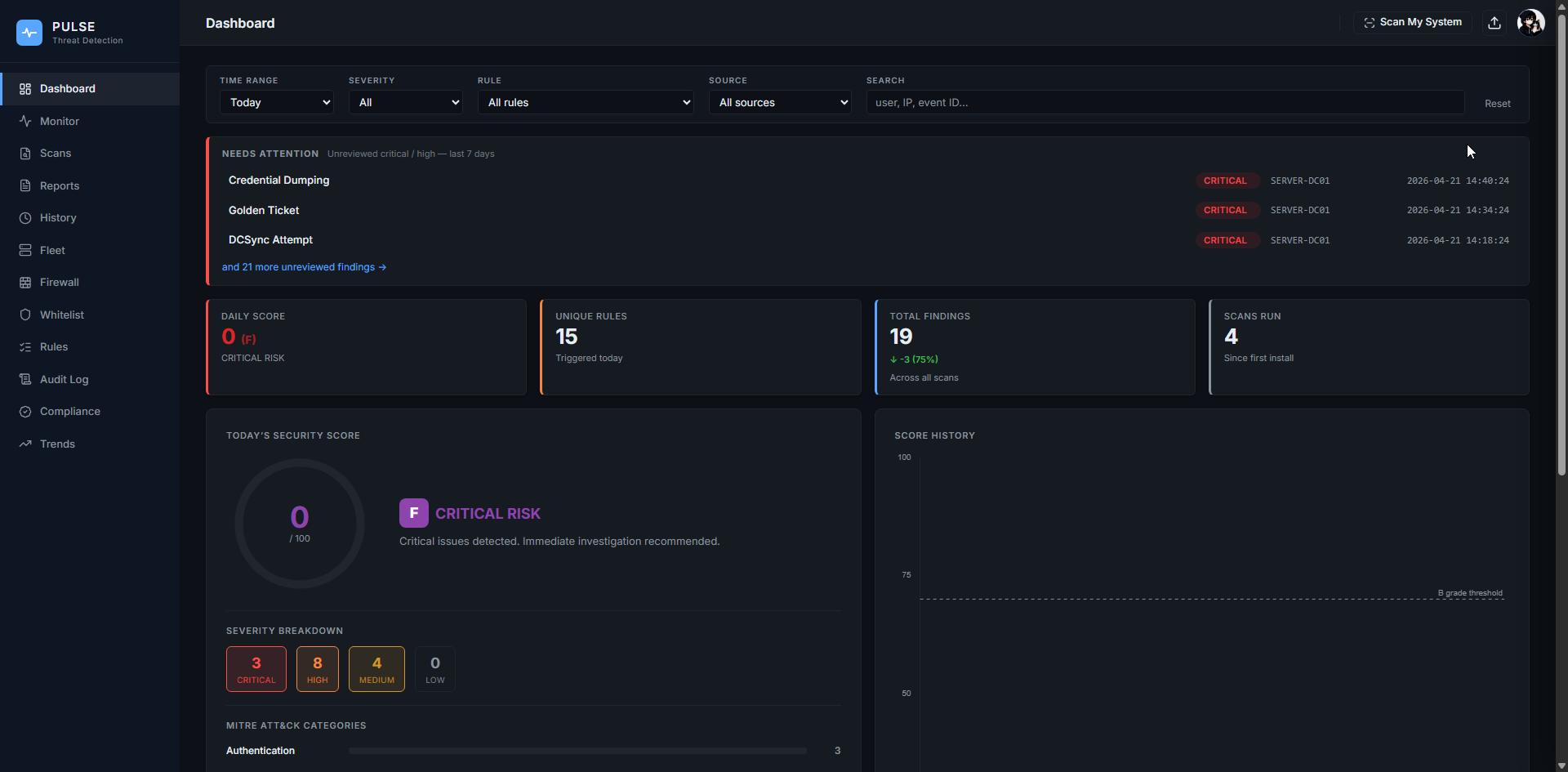Click the Dashboard grid icon in sidebar
This screenshot has width=1568, height=772.
pyautogui.click(x=25, y=89)
